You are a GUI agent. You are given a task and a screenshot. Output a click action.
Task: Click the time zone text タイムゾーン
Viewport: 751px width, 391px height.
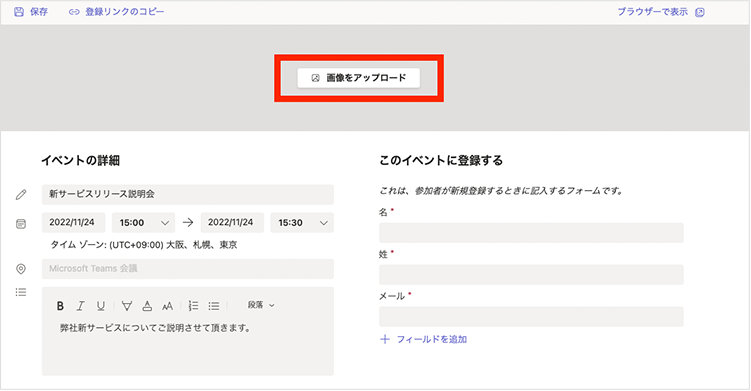coord(144,245)
